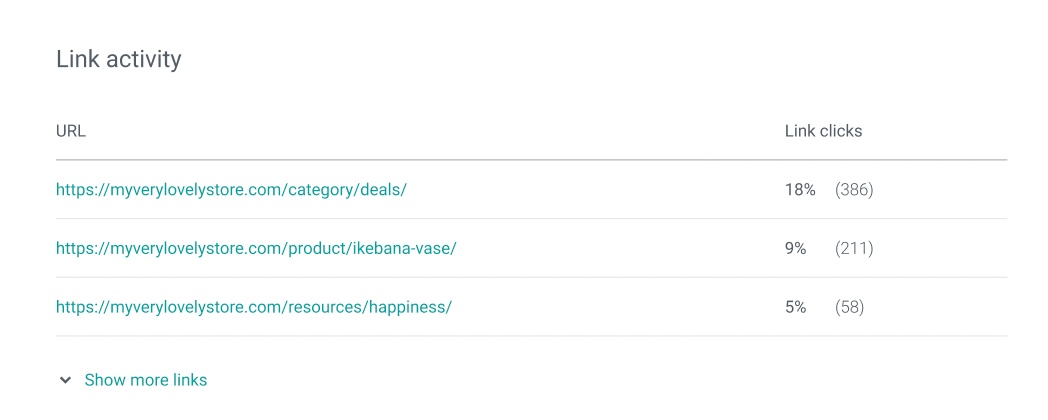Click the Link clicks column header
Image resolution: width=1048 pixels, height=420 pixels.
click(823, 131)
